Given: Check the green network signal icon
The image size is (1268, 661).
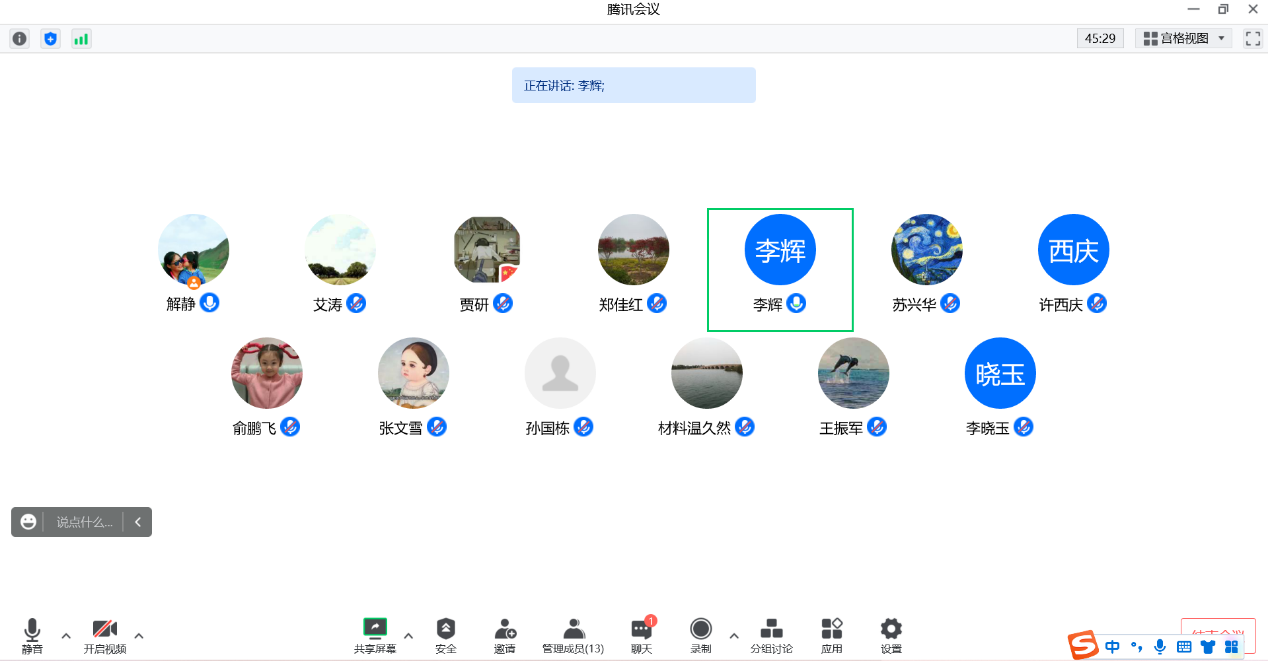Looking at the screenshot, I should point(81,39).
